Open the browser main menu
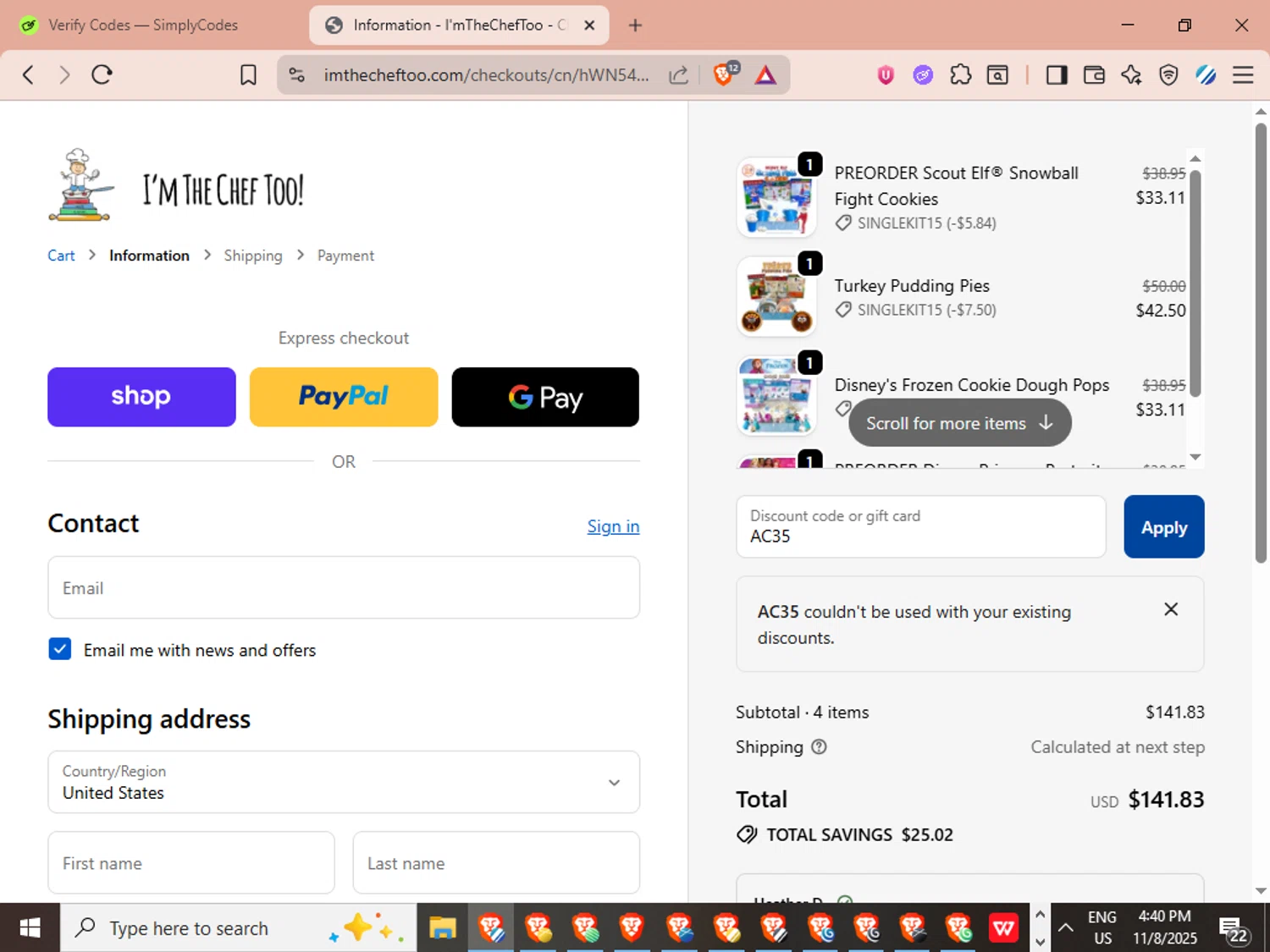The width and height of the screenshot is (1270, 952). (x=1243, y=75)
